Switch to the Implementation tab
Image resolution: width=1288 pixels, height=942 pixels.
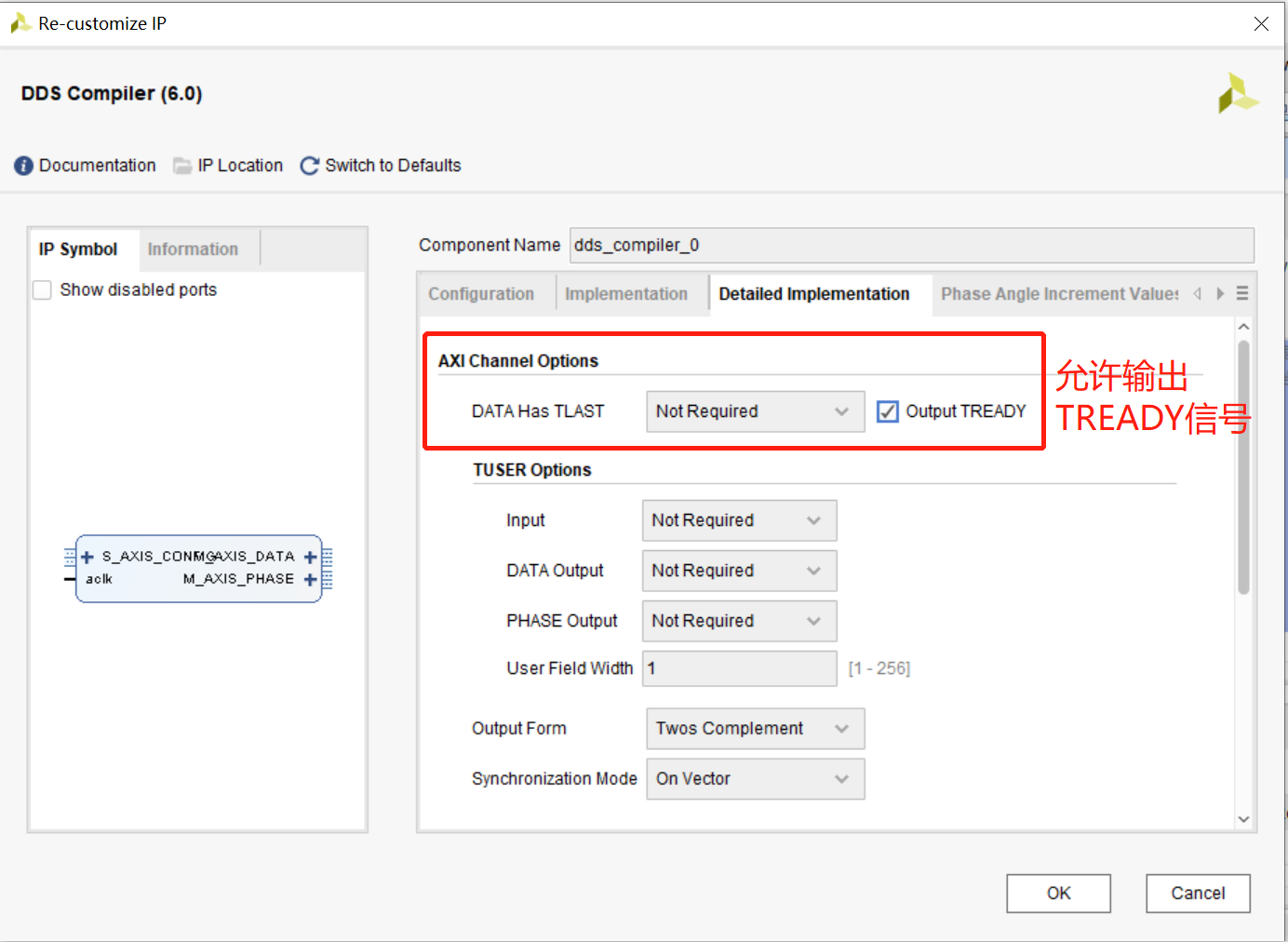pos(626,294)
